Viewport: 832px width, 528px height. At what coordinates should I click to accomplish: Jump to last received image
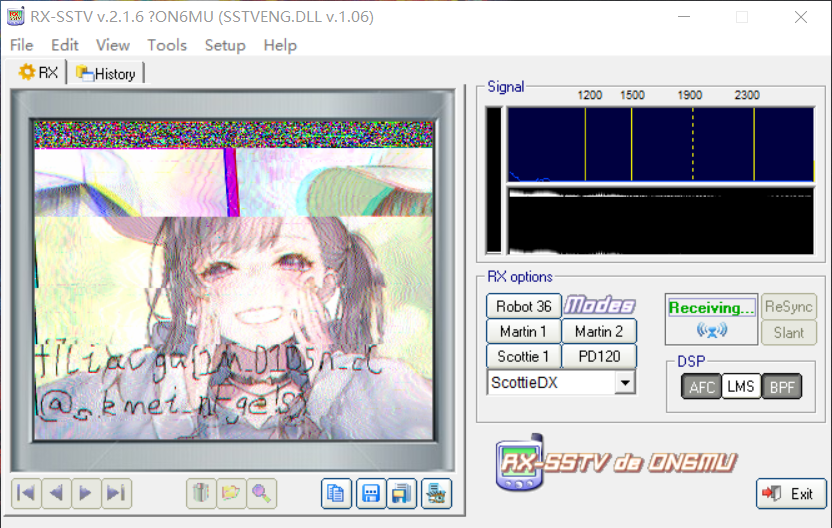[x=116, y=493]
